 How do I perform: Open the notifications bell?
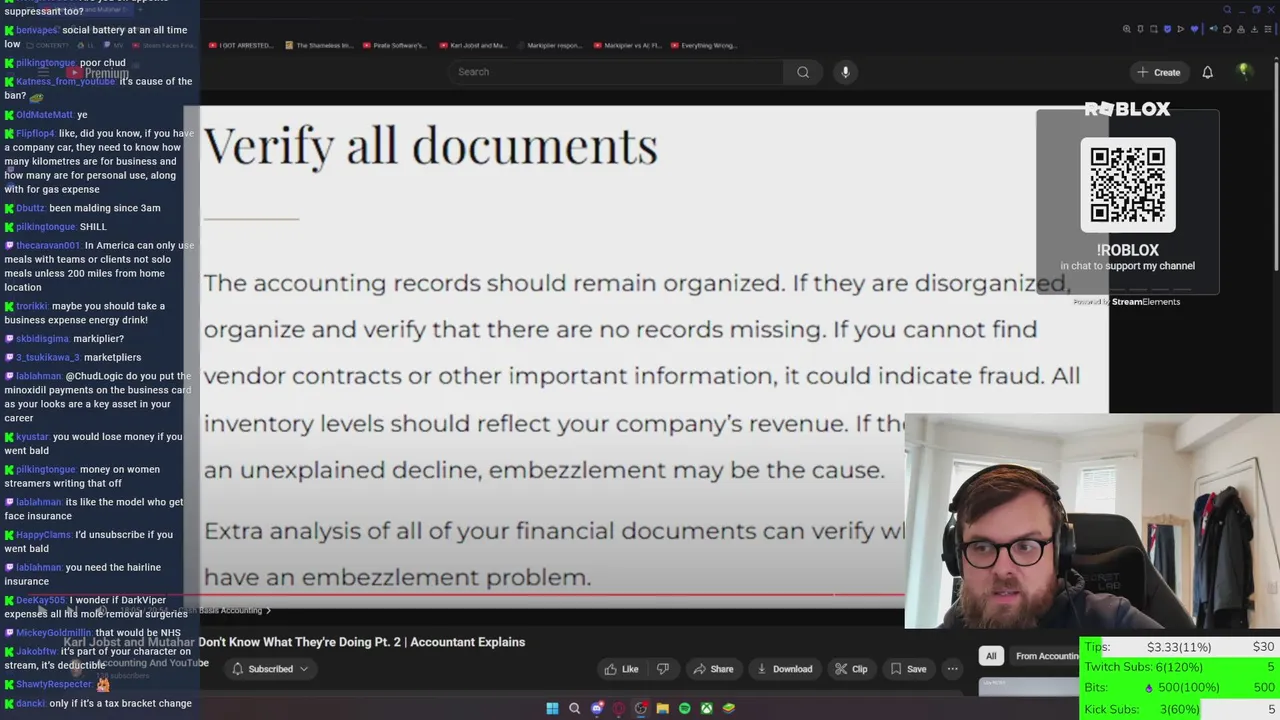1207,72
